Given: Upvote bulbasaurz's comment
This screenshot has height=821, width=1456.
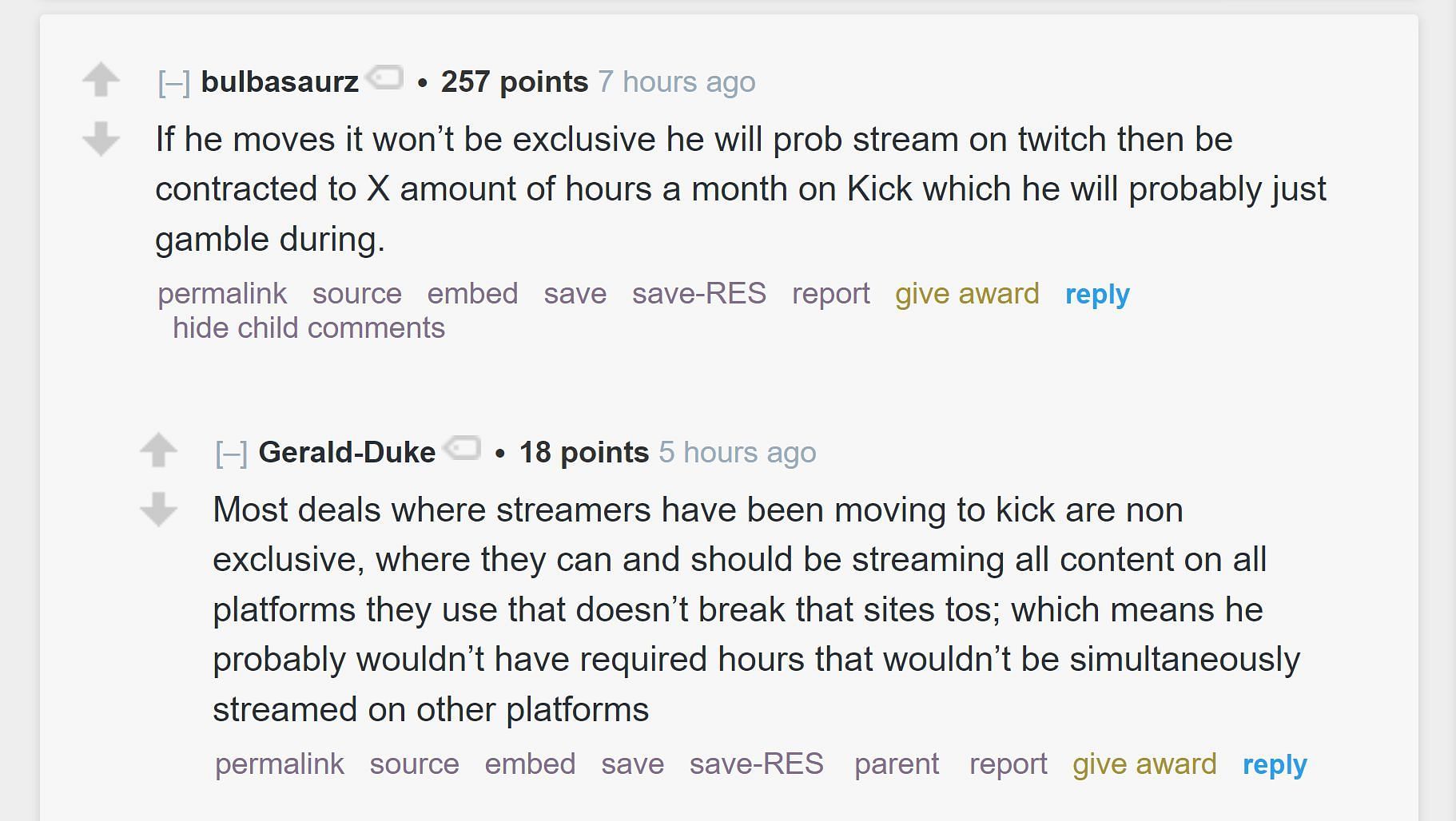Looking at the screenshot, I should tap(101, 80).
